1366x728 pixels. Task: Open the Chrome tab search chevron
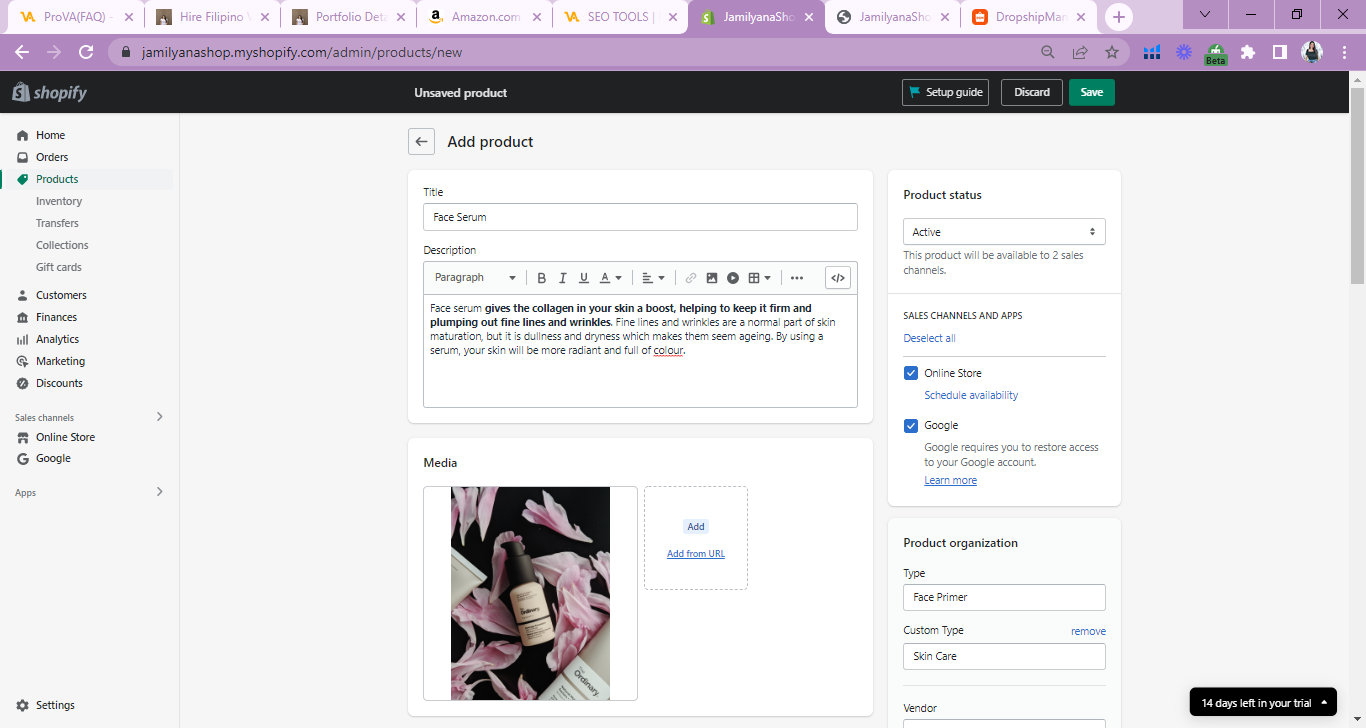coord(1205,14)
